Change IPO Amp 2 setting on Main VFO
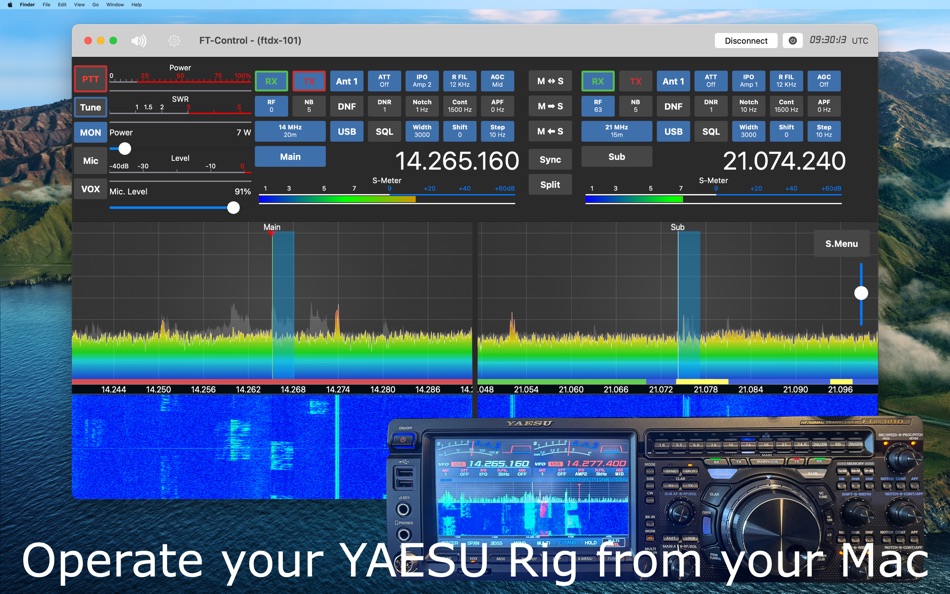Screen dimensions: 950x594 pos(422,81)
